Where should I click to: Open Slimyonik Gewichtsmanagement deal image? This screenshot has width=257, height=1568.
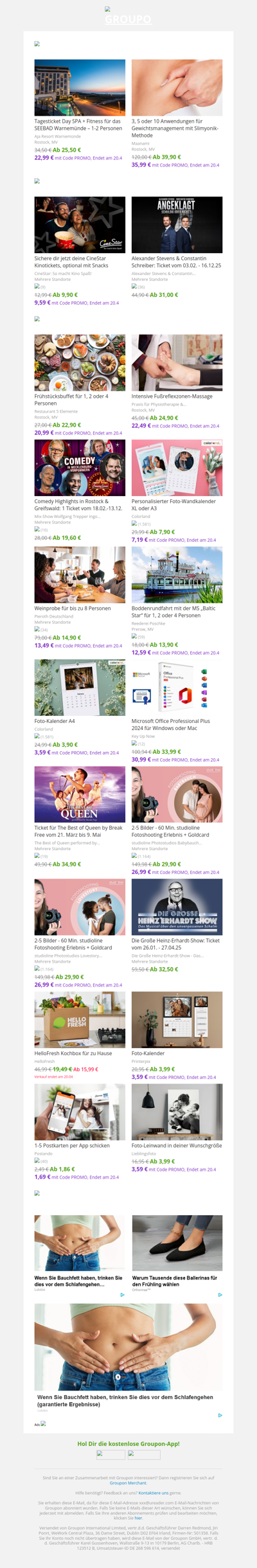coord(177,87)
